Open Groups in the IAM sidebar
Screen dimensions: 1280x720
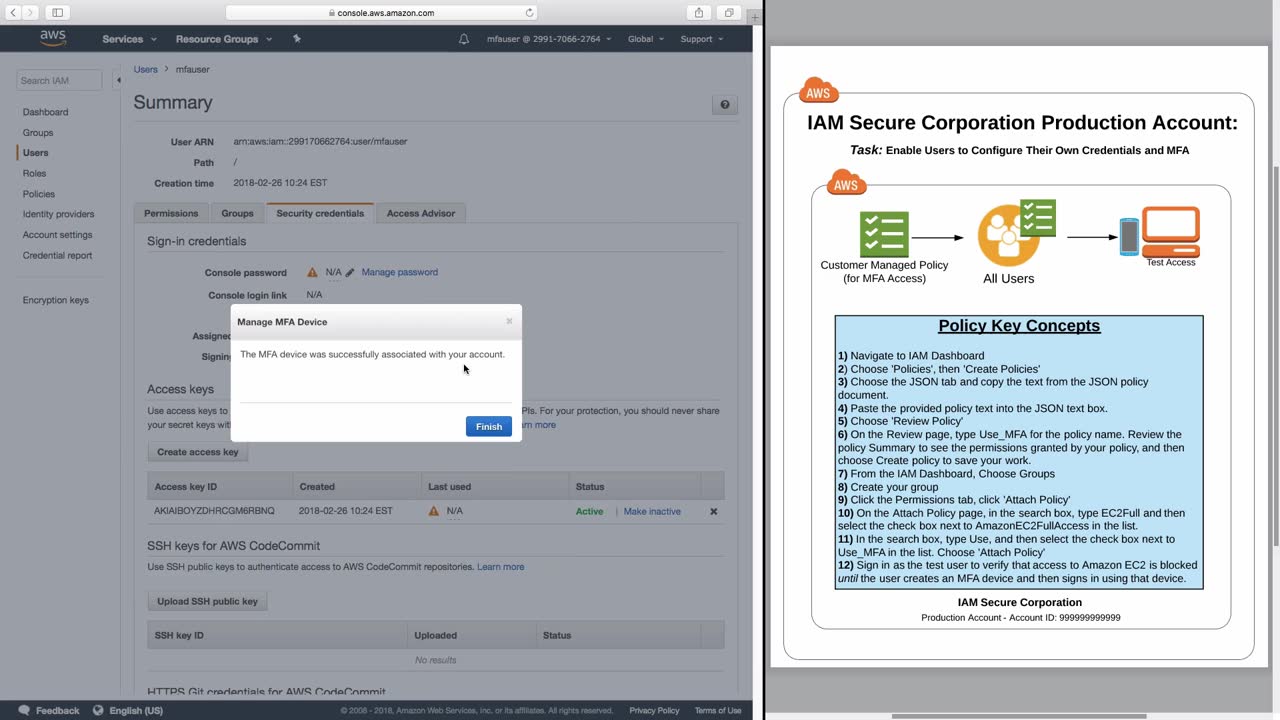tap(38, 132)
